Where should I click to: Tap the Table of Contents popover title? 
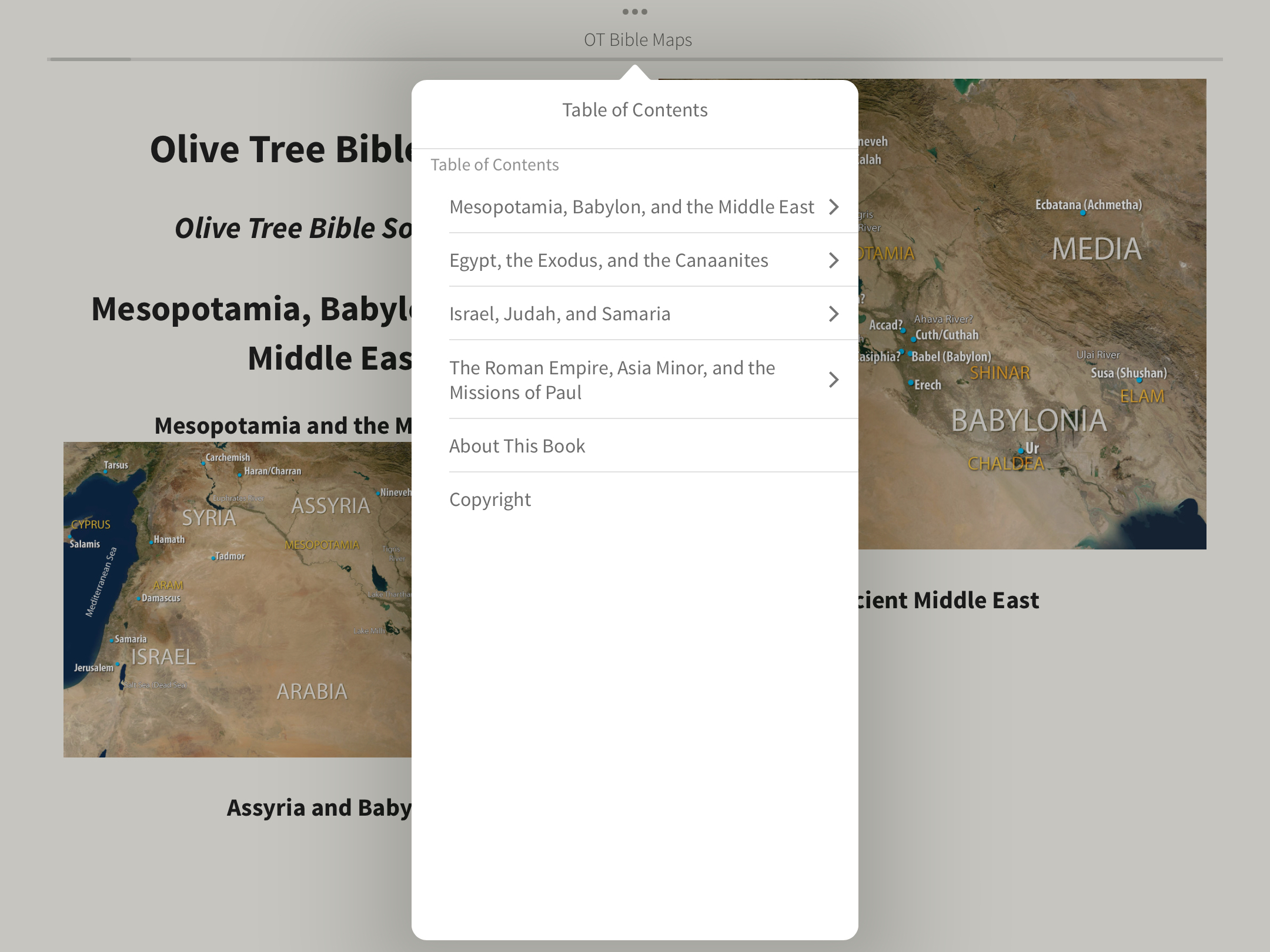pyautogui.click(x=635, y=110)
